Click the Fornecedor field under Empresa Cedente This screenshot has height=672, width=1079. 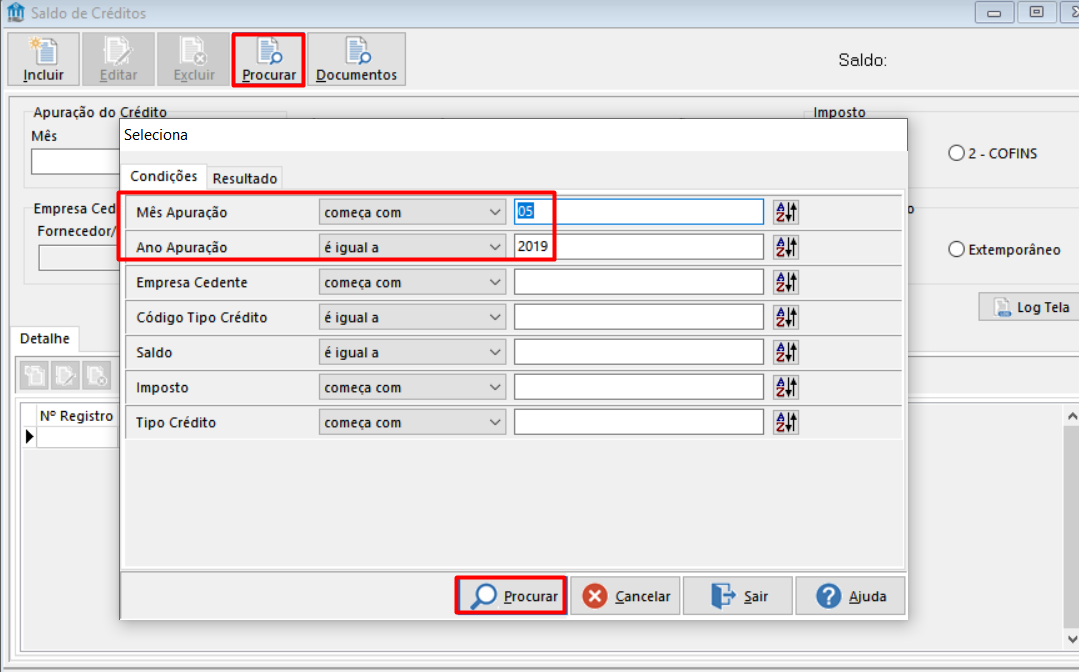pos(78,258)
